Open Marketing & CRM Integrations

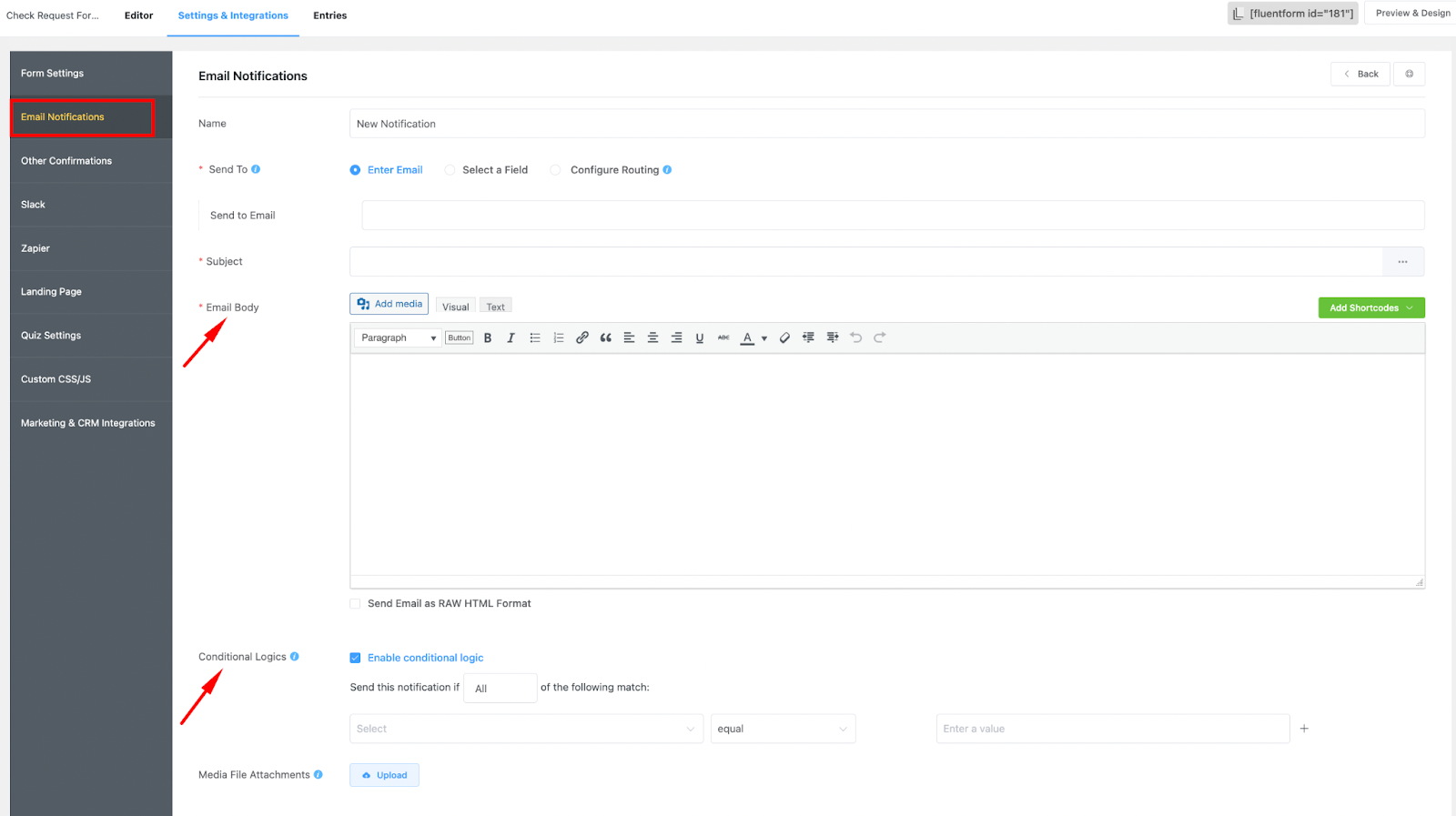coord(91,423)
